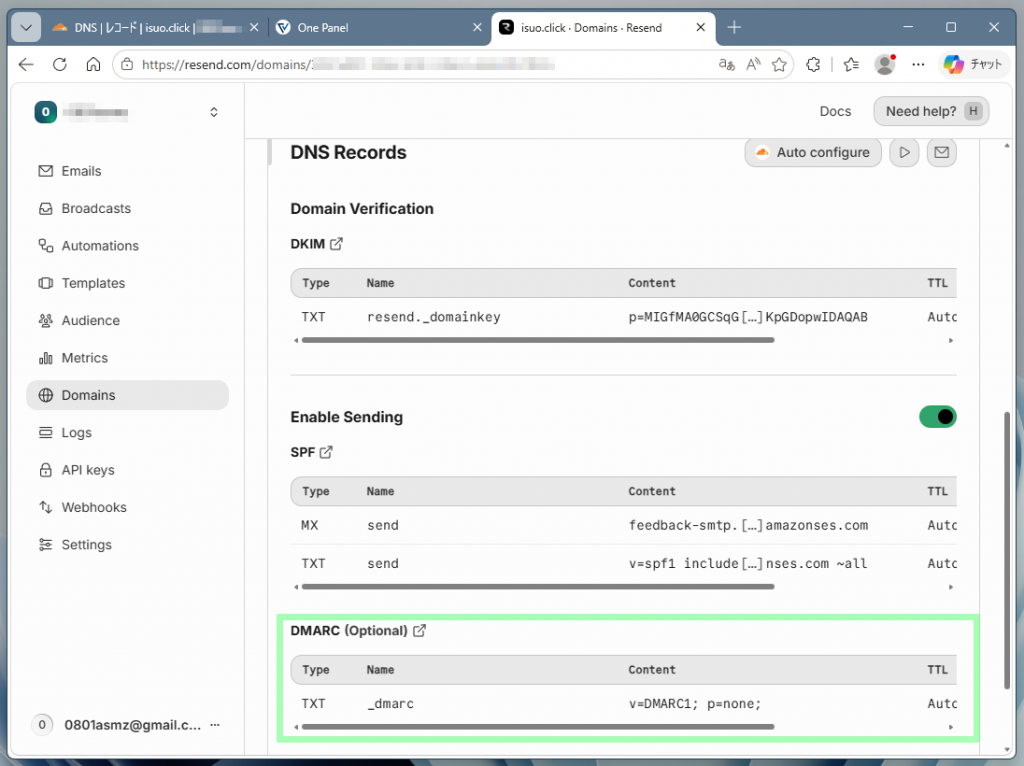
Task: Close the One Panel tab
Action: coord(477,27)
